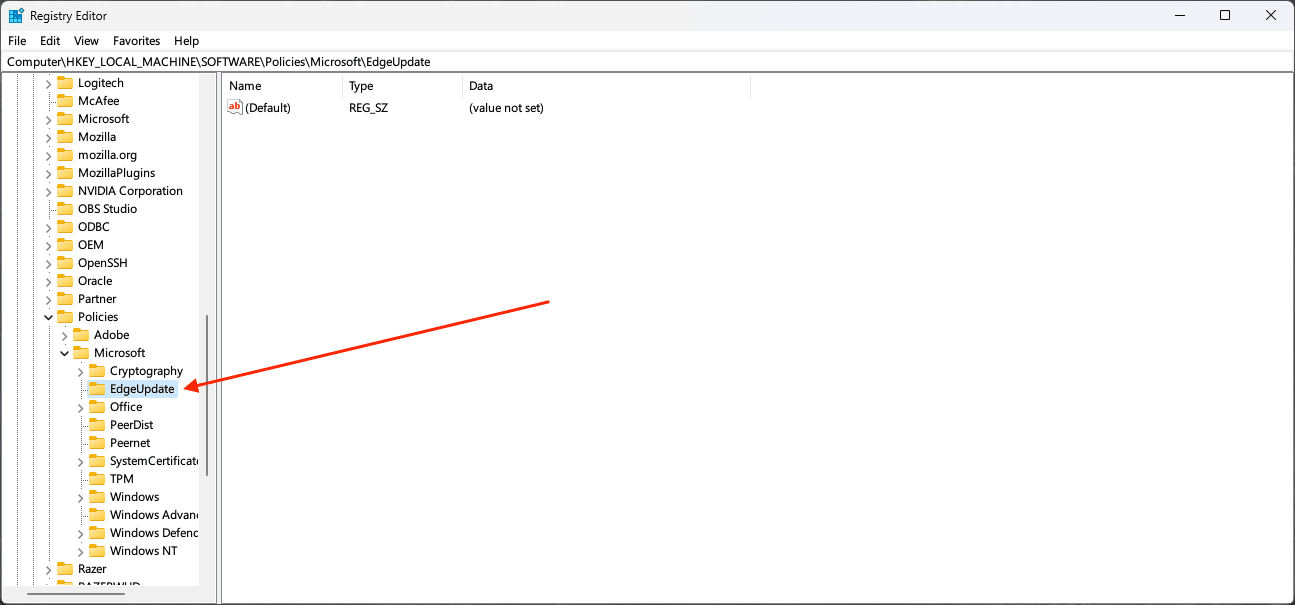Click the (value not set) data cell
This screenshot has width=1295, height=605.
coord(506,107)
